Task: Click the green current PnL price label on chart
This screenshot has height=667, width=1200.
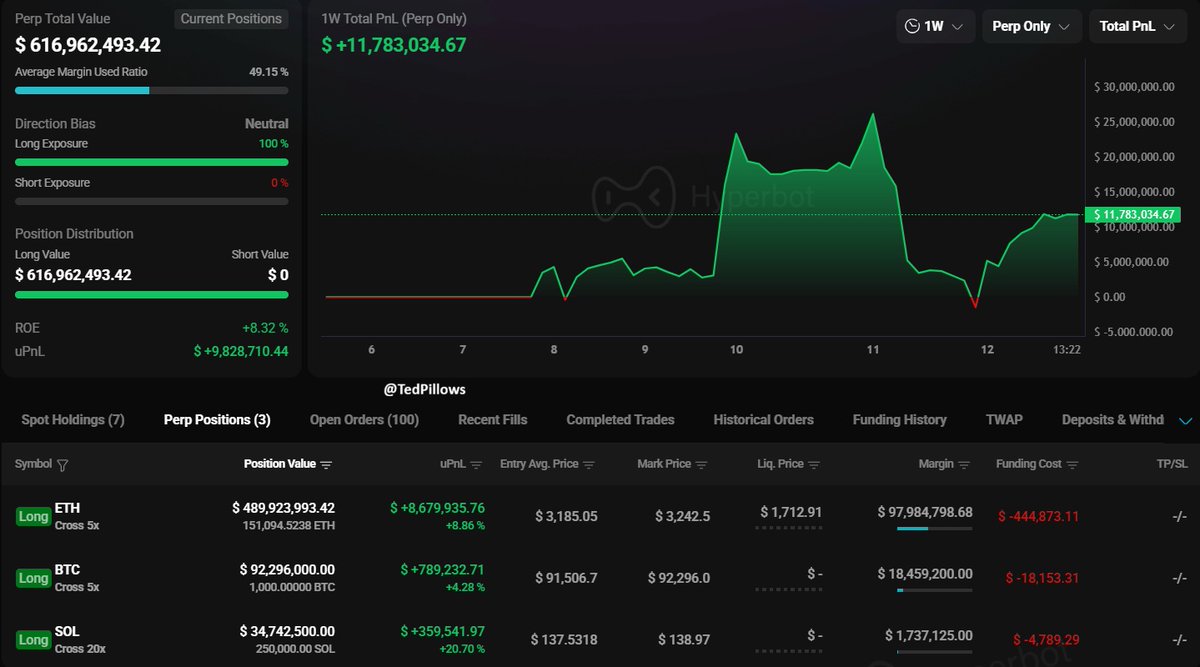Action: [1137, 215]
